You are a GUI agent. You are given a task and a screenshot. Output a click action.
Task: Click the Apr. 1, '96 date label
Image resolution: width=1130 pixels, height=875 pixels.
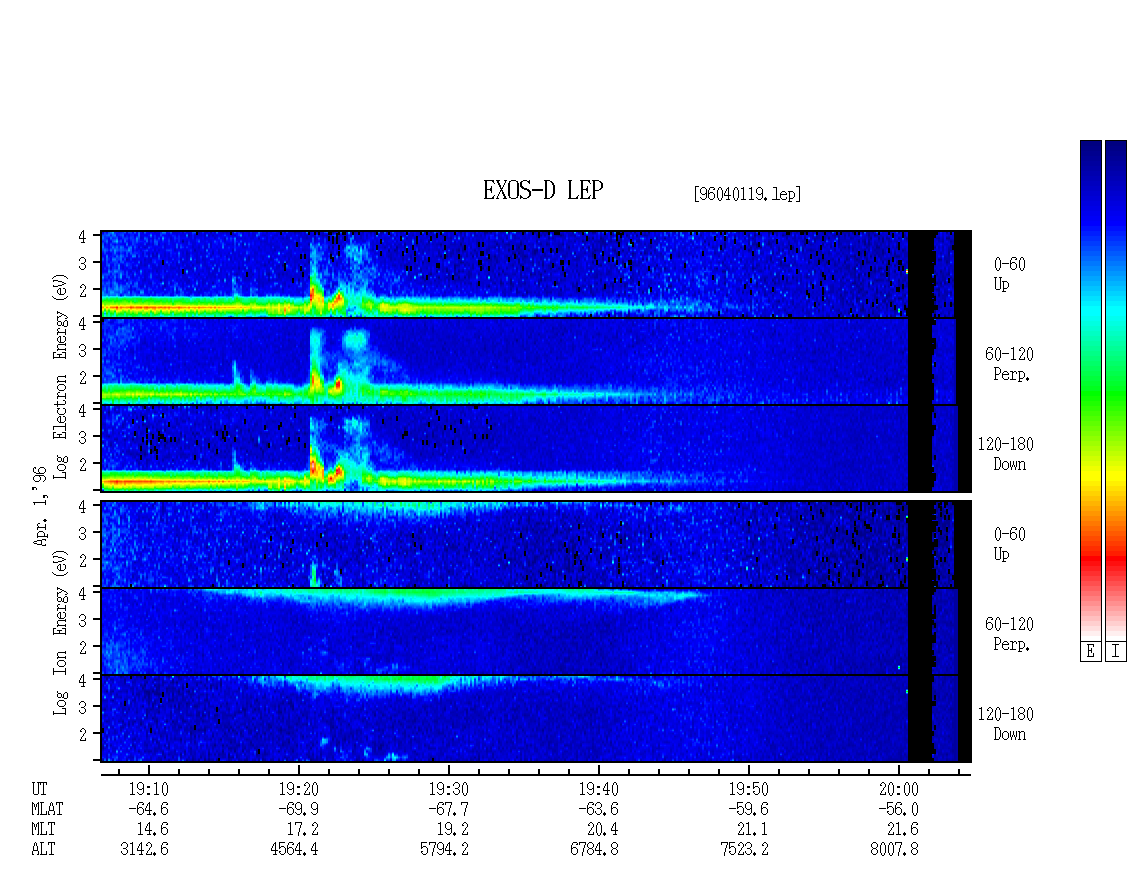point(41,506)
